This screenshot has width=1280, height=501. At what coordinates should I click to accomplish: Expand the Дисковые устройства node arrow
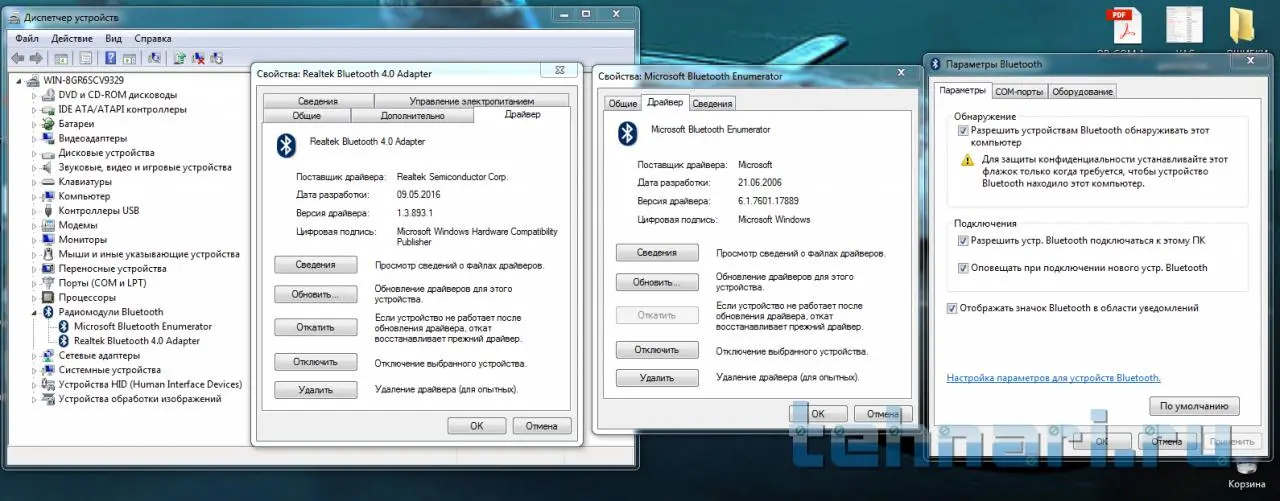pos(35,153)
